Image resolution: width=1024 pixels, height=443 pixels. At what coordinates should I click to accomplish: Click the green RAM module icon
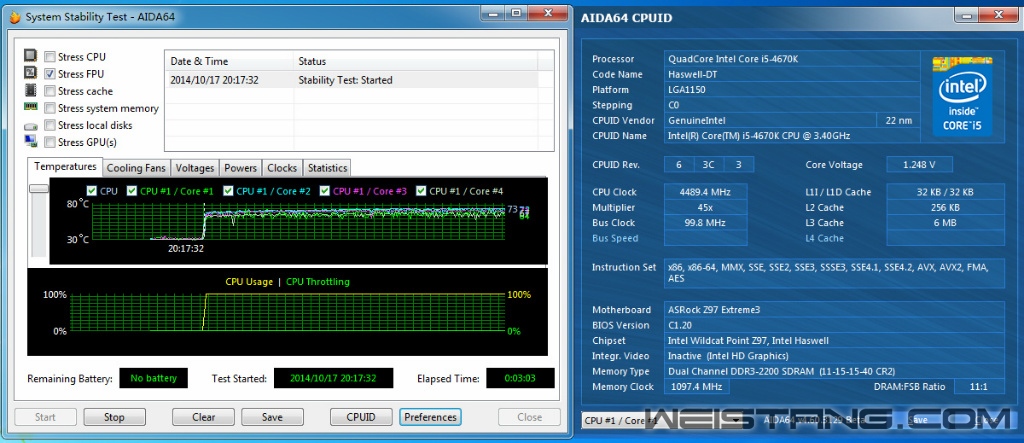pyautogui.click(x=30, y=108)
